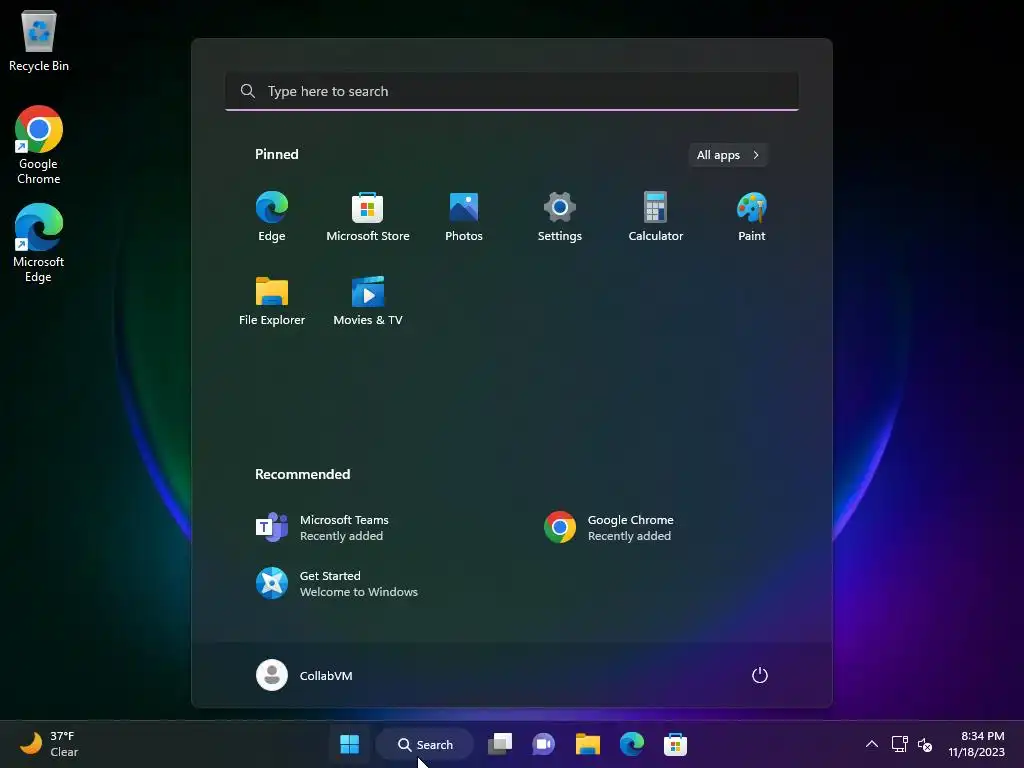Screen dimensions: 1024x768
Task: Open File Explorer on the taskbar
Action: (588, 744)
